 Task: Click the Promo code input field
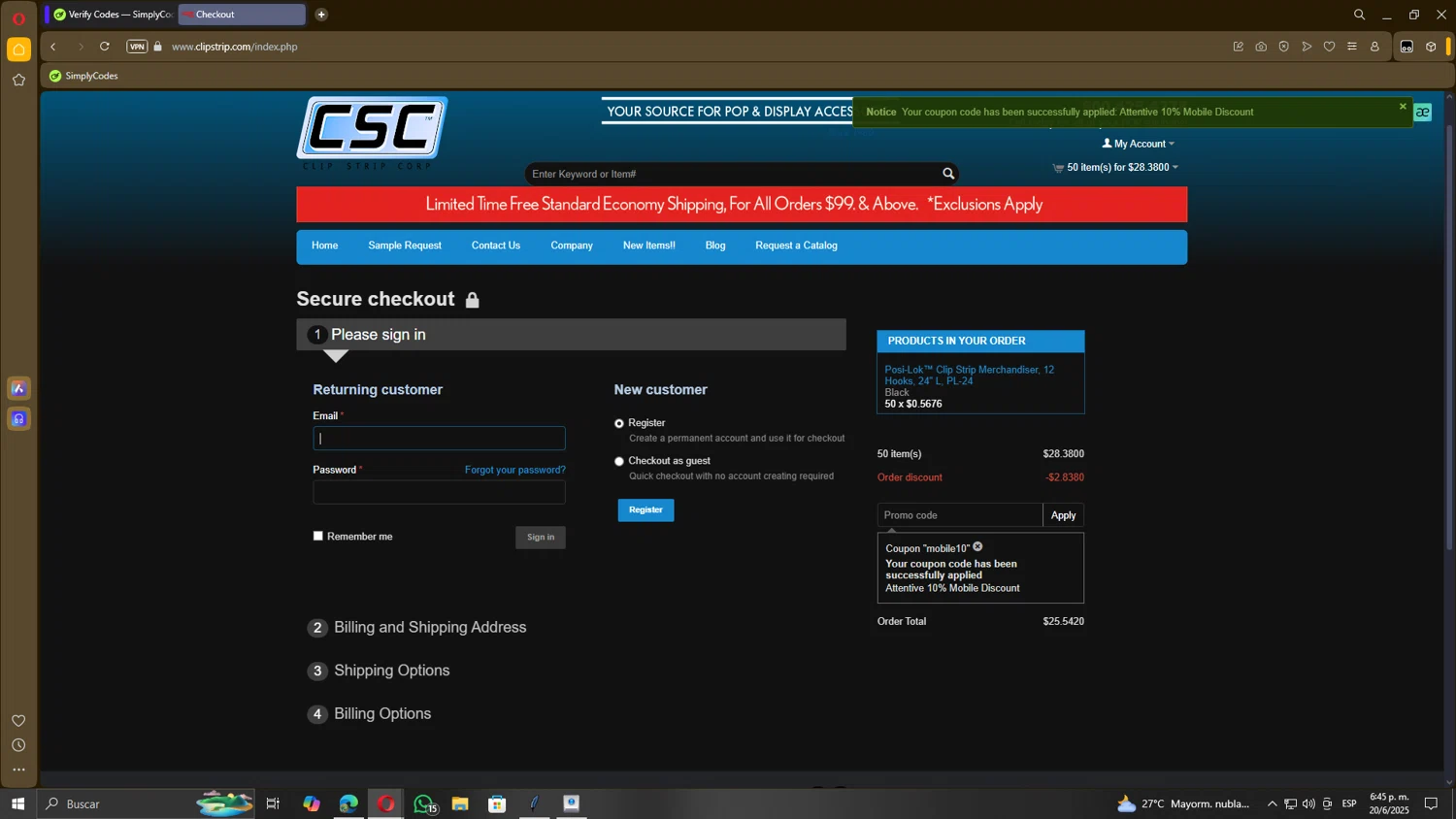[x=960, y=515]
